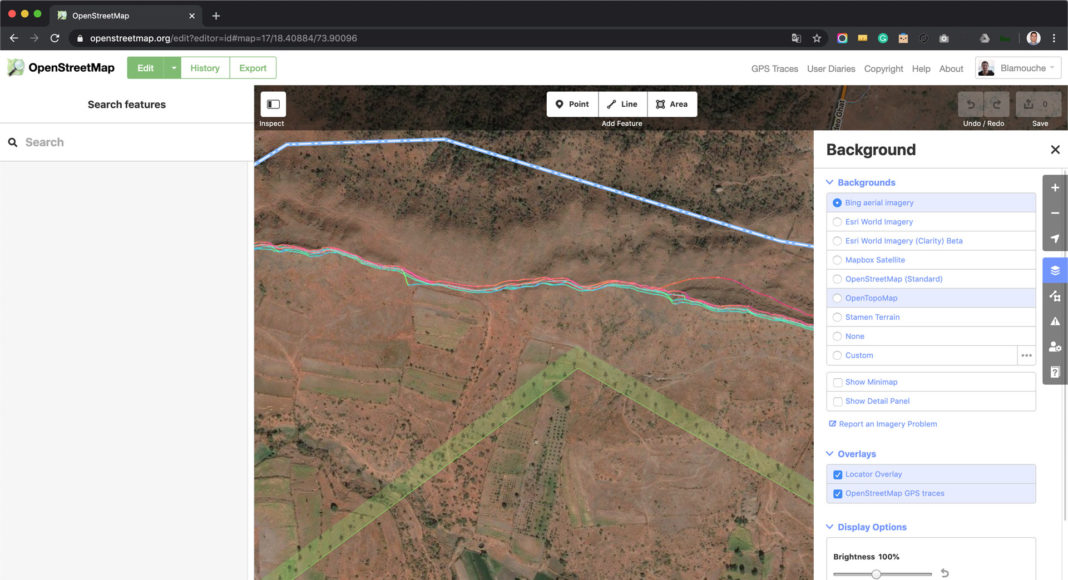Open the Issues warning icon

point(1055,321)
